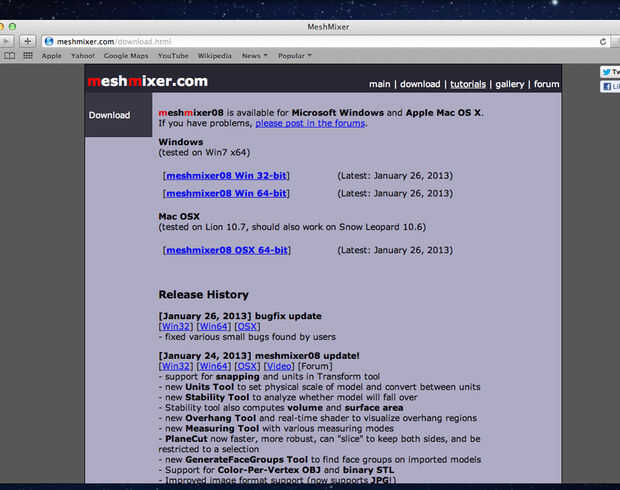620x490 pixels.
Task: Click the Release History heading
Action: click(204, 295)
